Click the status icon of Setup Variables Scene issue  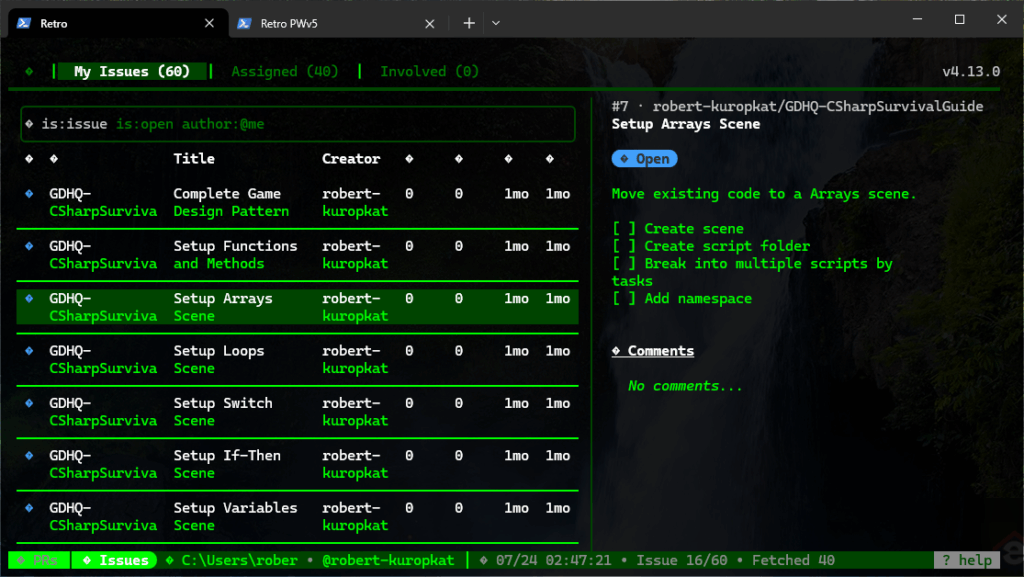(x=29, y=507)
